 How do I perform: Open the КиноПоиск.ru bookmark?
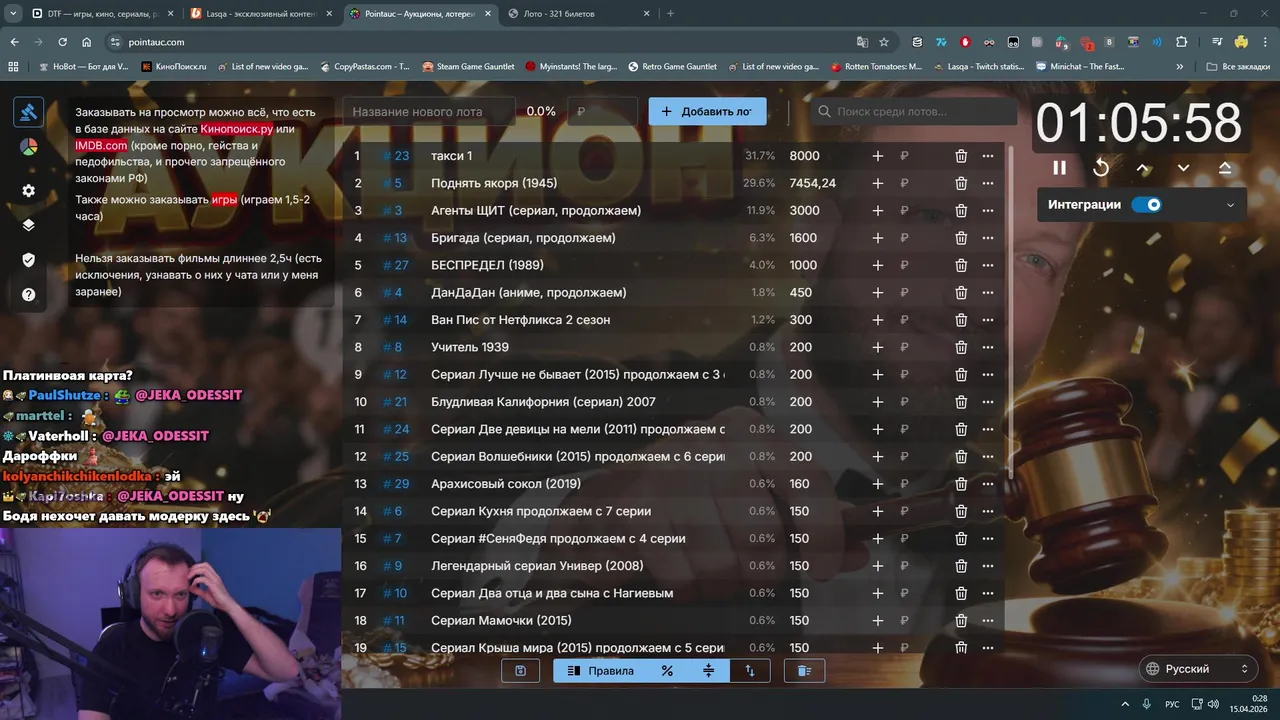pos(173,67)
